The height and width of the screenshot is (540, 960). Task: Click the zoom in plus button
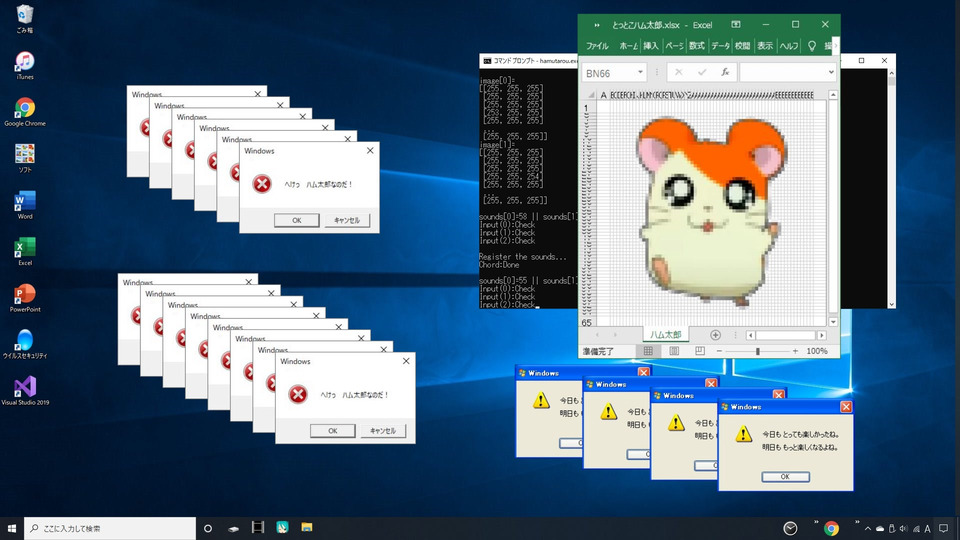[x=795, y=351]
